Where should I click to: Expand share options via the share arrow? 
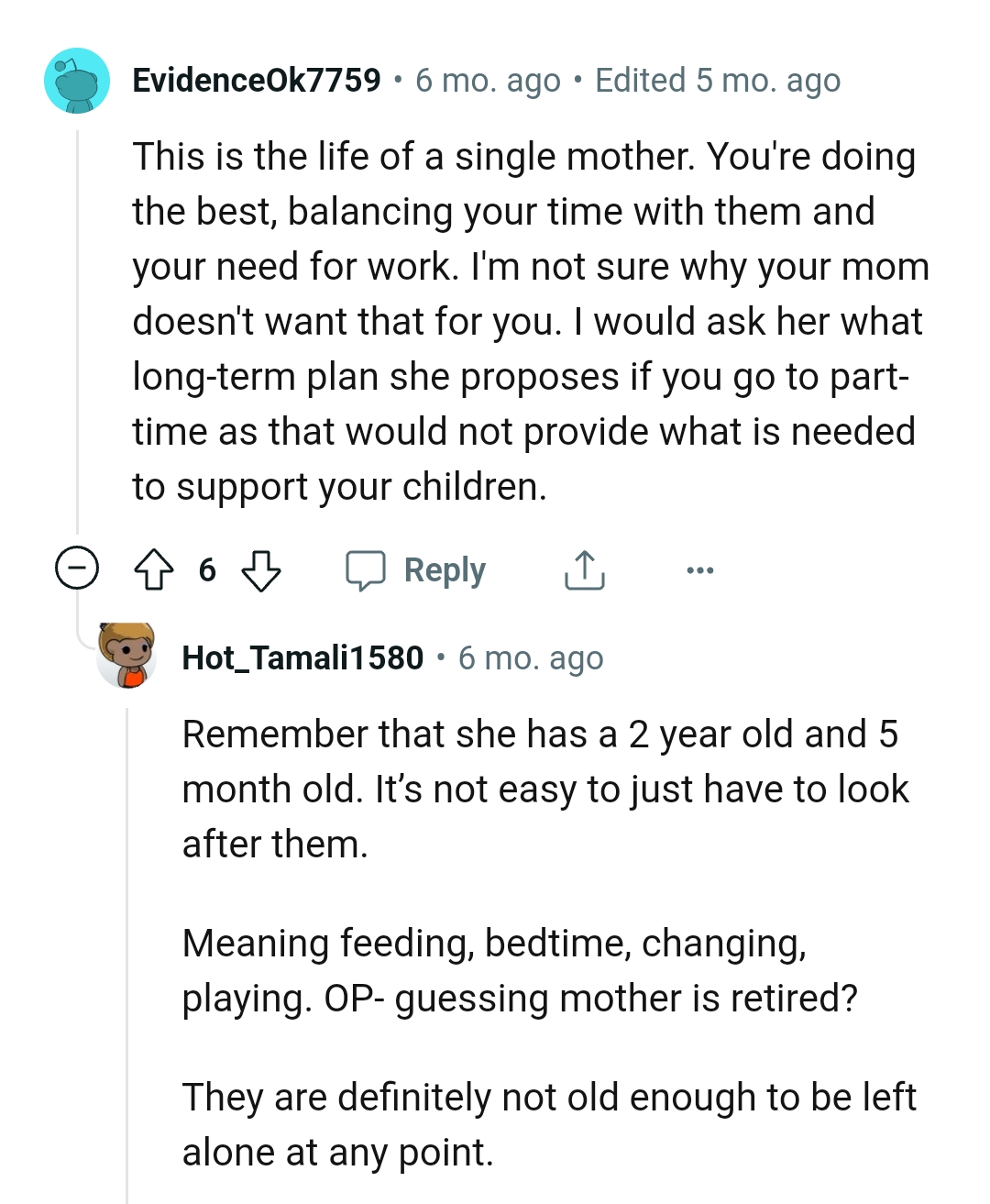click(584, 569)
